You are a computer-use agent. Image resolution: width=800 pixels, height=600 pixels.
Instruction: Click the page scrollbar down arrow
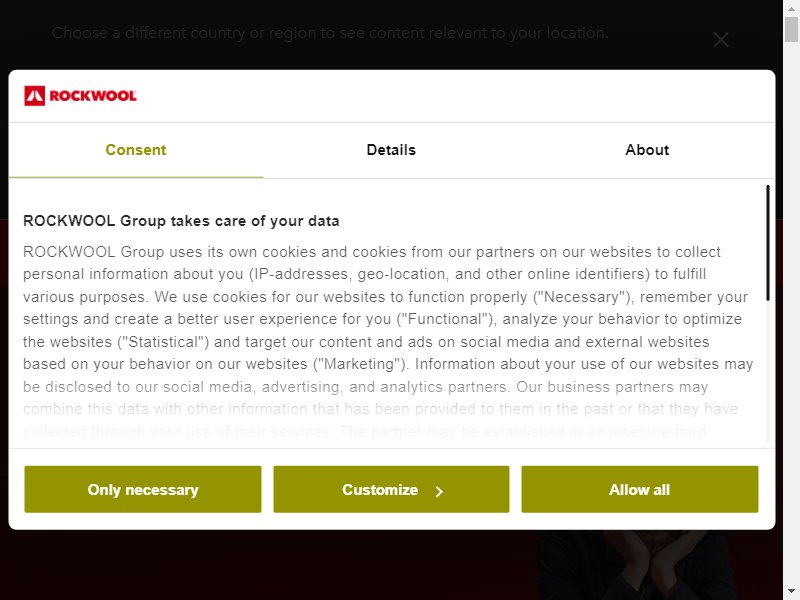click(791, 591)
